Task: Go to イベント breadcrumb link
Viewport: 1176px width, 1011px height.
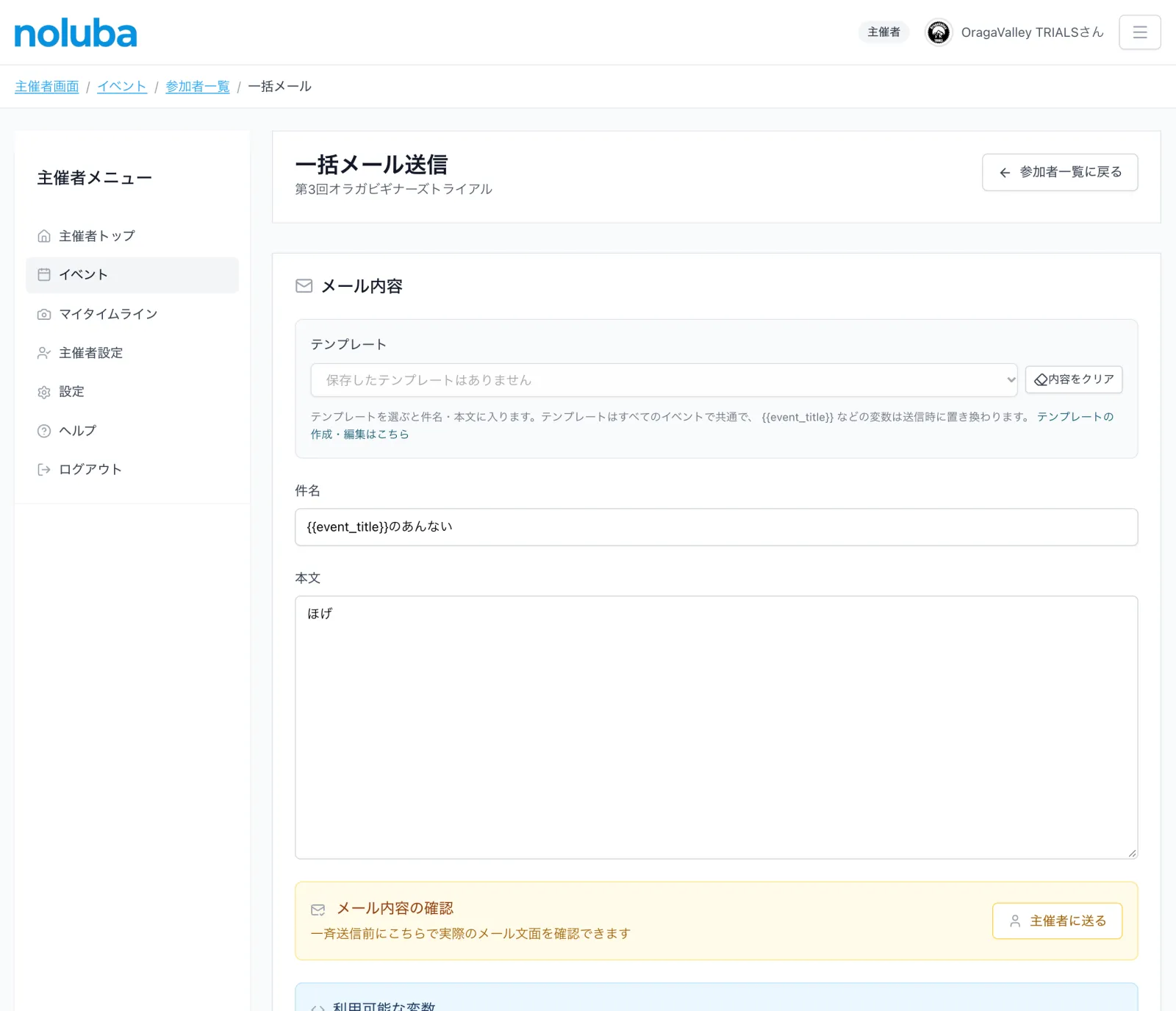Action: (x=122, y=87)
